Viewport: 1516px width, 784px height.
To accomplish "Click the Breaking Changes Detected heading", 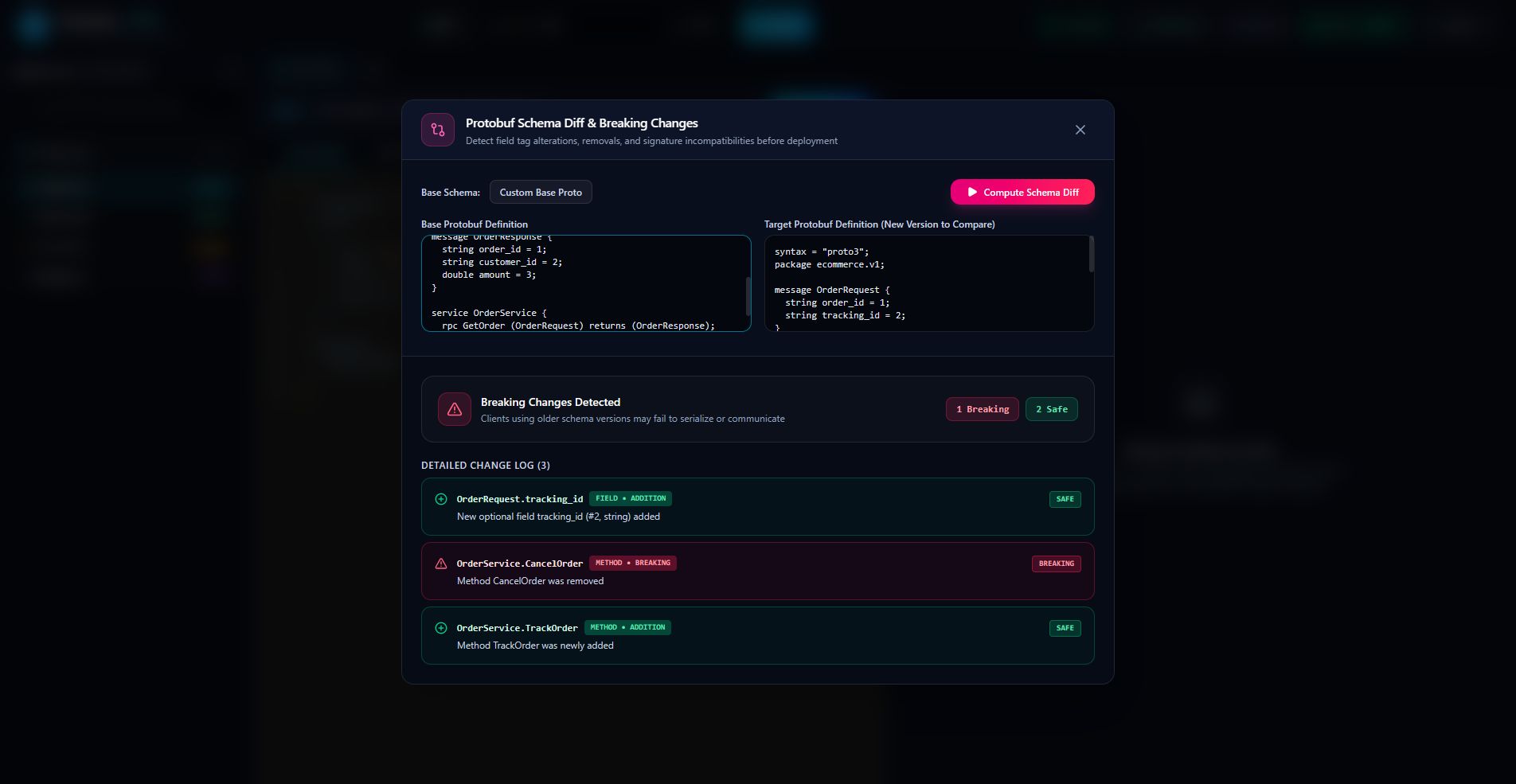I will click(x=550, y=402).
